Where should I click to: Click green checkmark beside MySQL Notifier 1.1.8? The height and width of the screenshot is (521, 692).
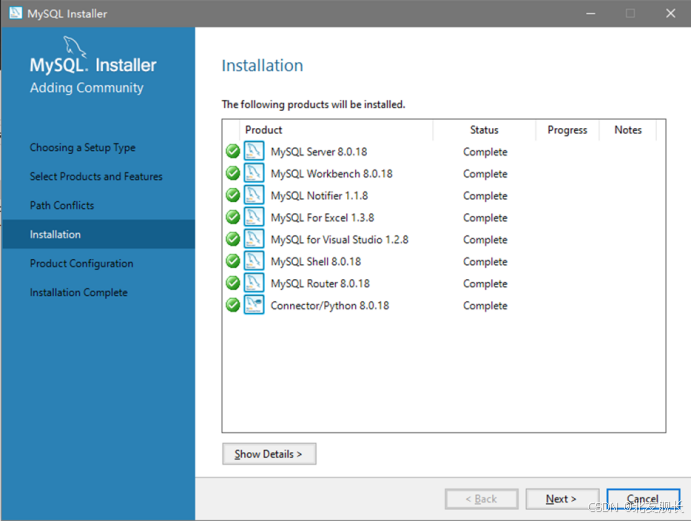[x=233, y=195]
